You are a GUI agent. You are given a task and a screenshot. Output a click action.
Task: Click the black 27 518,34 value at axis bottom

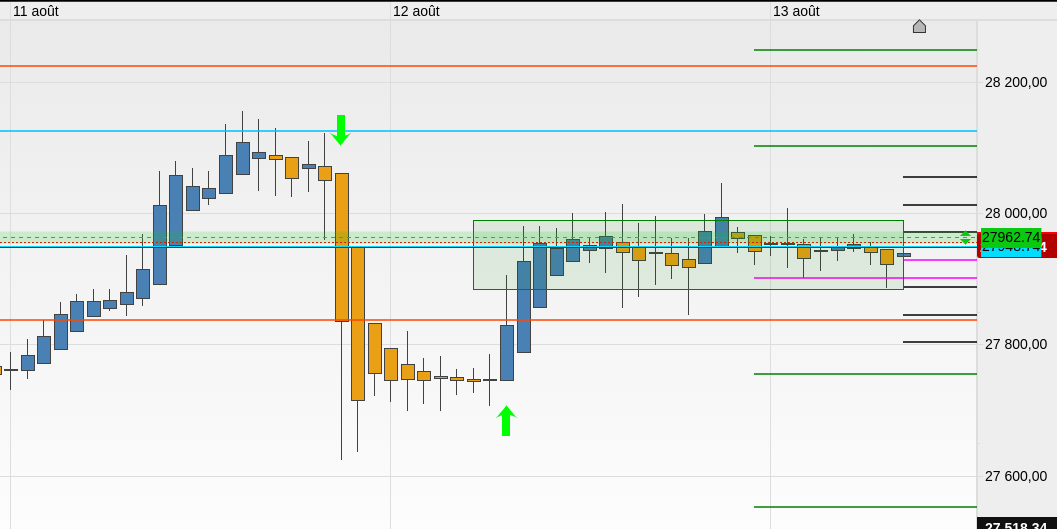click(x=1016, y=525)
